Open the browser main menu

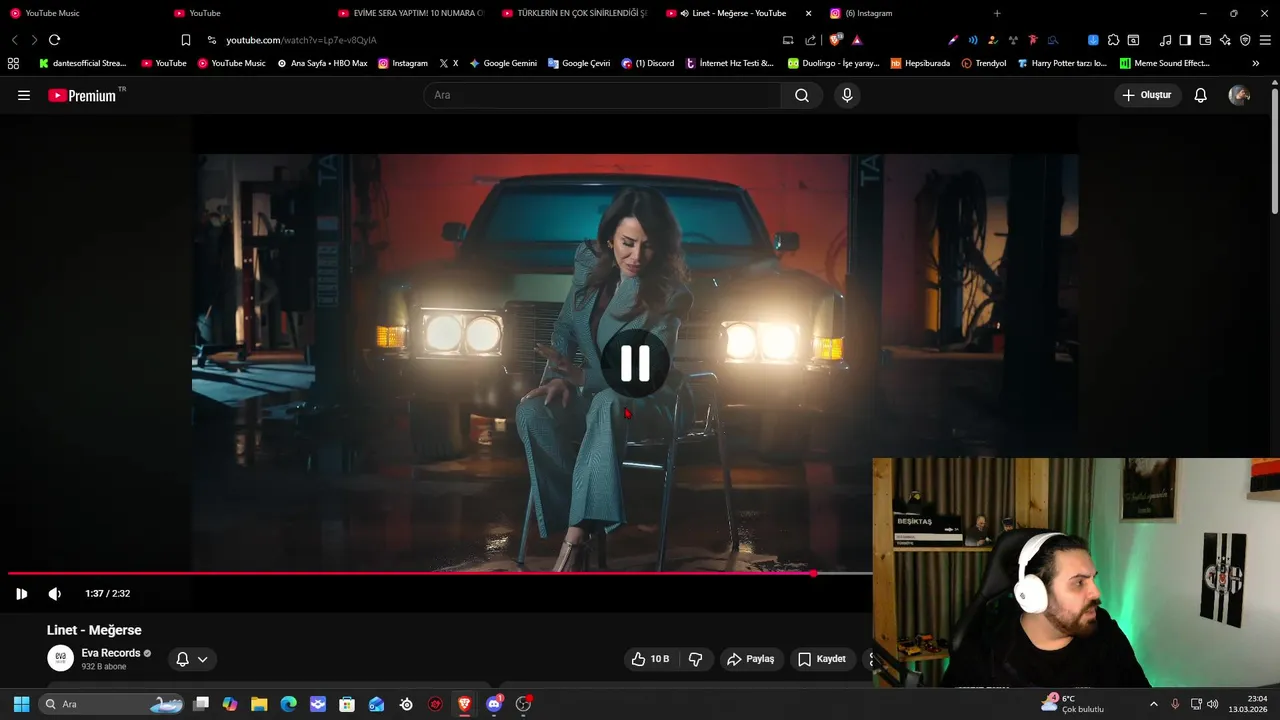pyautogui.click(x=1266, y=40)
